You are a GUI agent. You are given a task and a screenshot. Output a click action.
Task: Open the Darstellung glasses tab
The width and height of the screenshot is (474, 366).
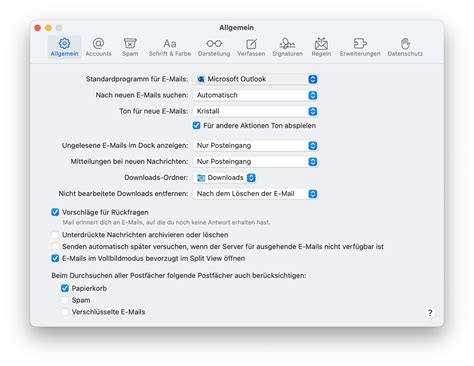coord(214,47)
